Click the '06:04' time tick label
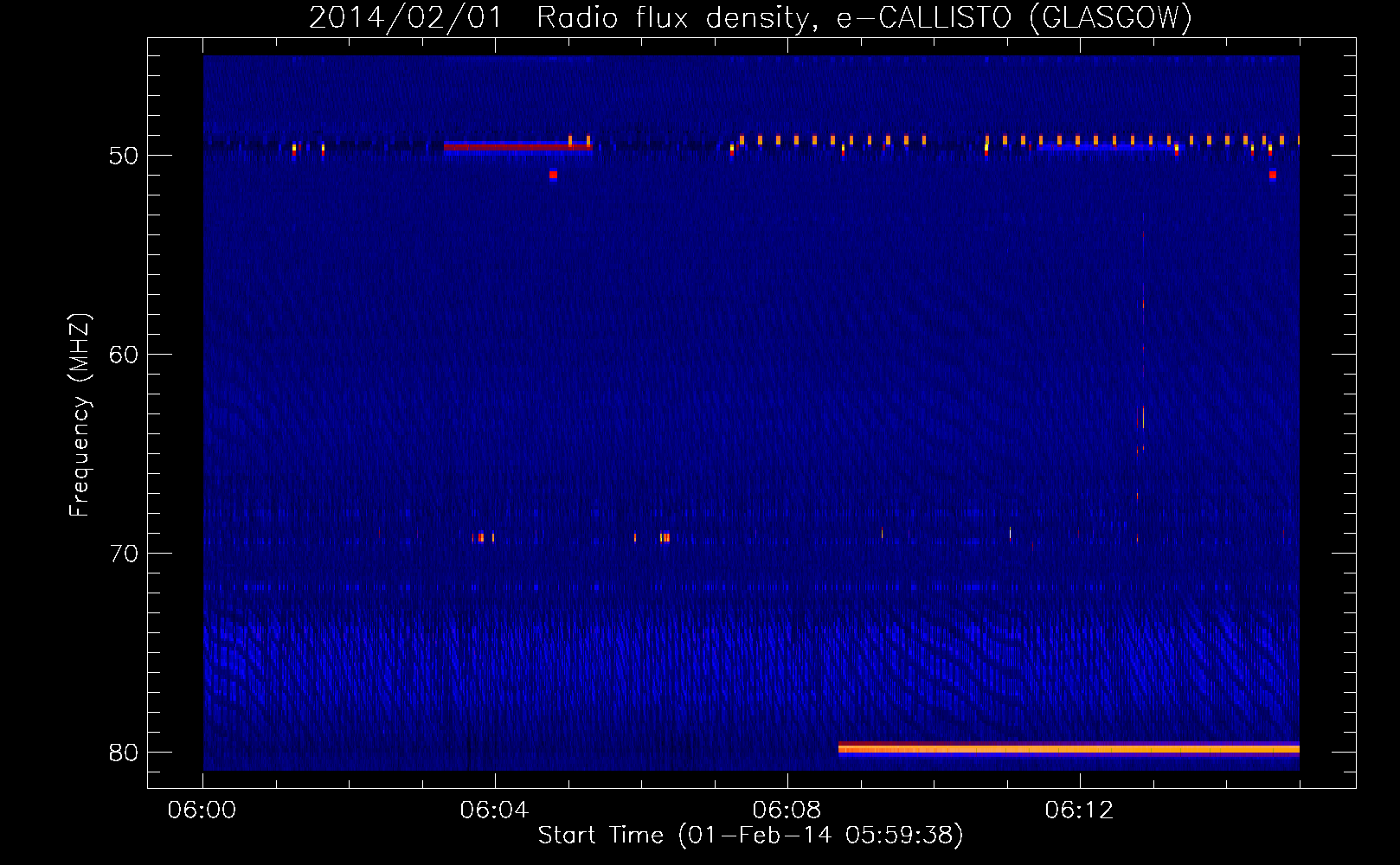 click(494, 811)
